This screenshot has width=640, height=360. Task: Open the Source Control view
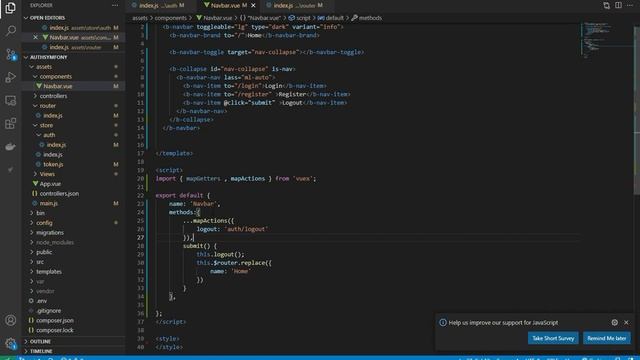pyautogui.click(x=10, y=54)
